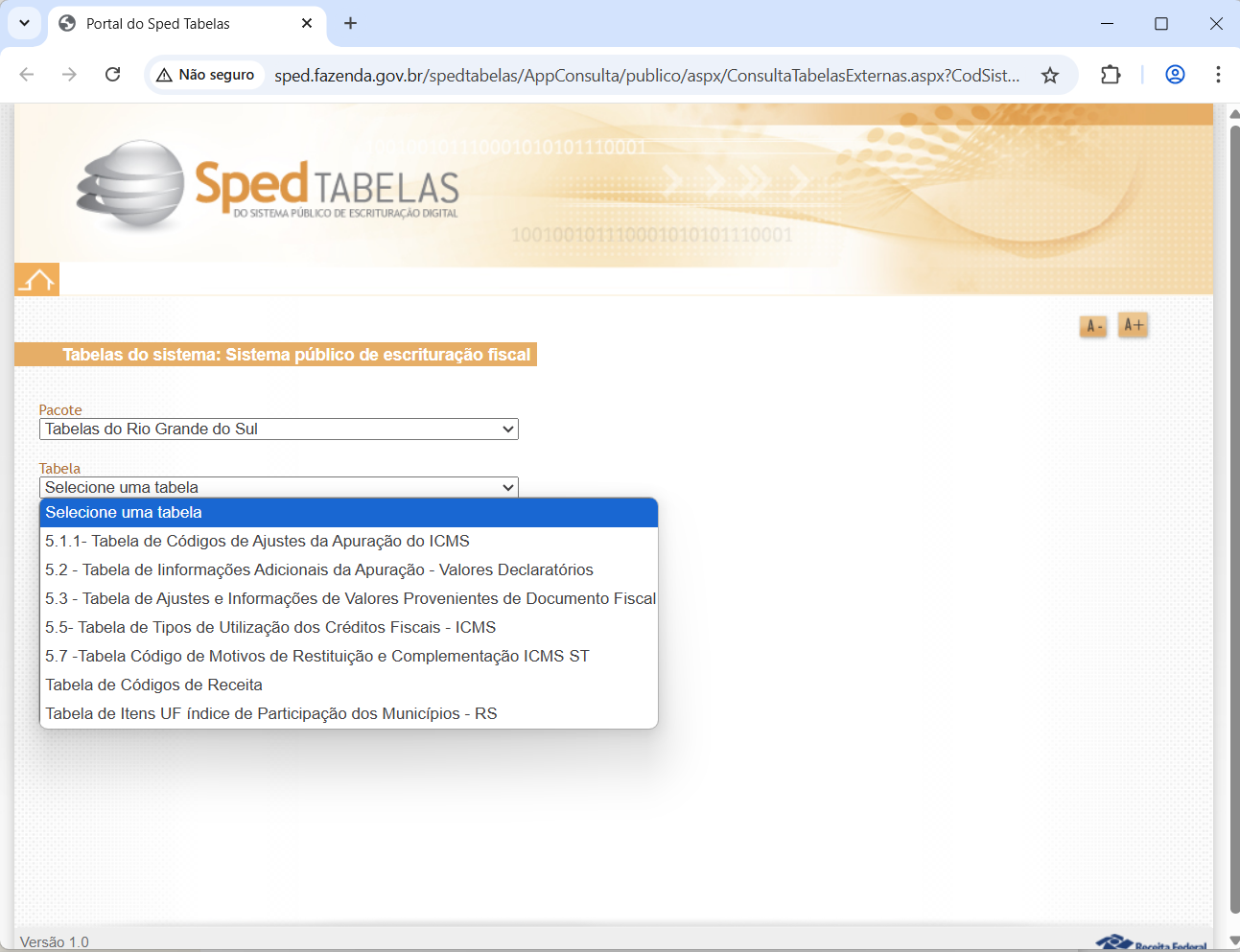Click the 'Tabelas do sistema' heading
This screenshot has width=1240, height=952.
click(x=296, y=355)
